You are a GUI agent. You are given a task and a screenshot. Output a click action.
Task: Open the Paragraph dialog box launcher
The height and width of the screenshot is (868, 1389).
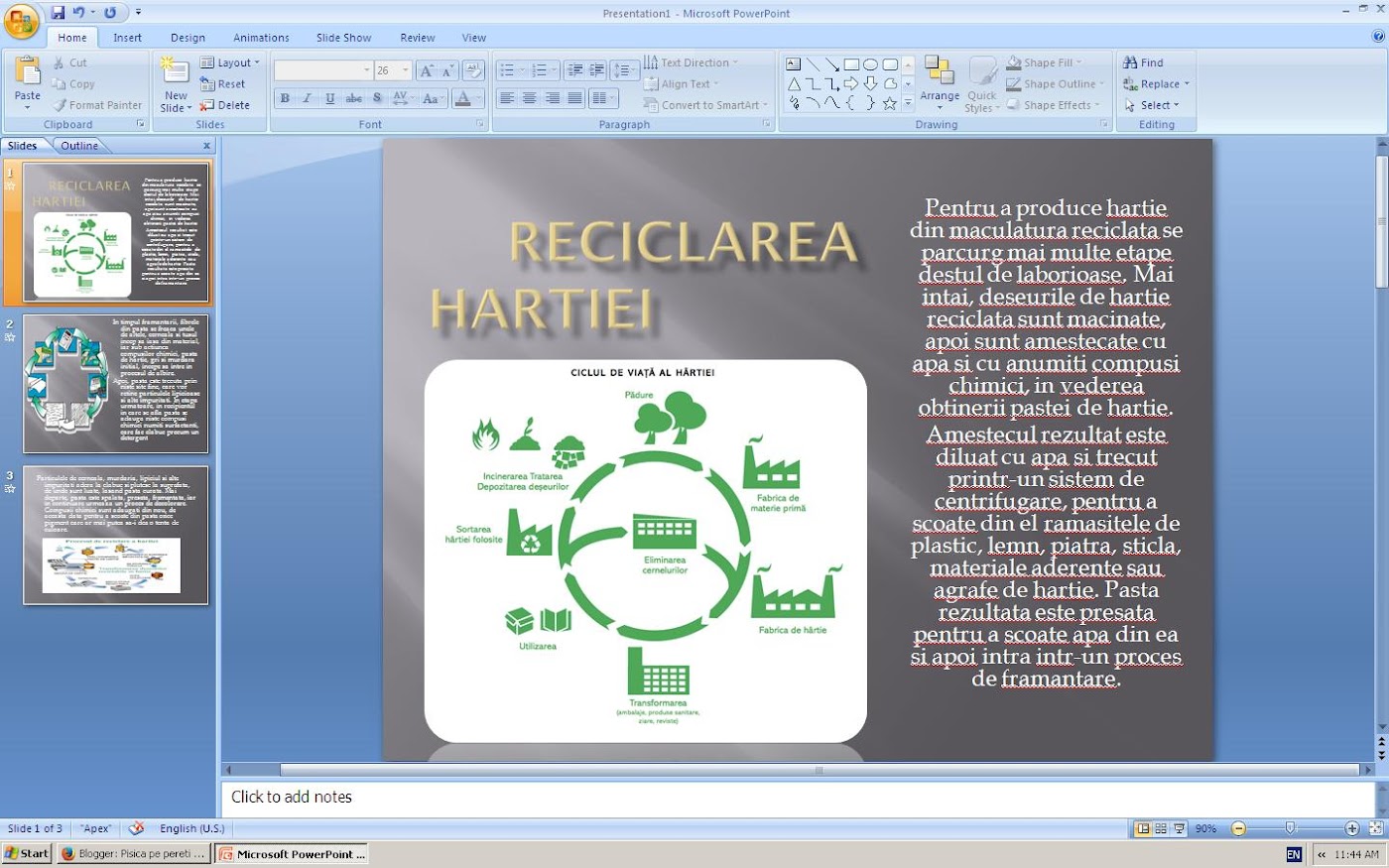coord(766,124)
